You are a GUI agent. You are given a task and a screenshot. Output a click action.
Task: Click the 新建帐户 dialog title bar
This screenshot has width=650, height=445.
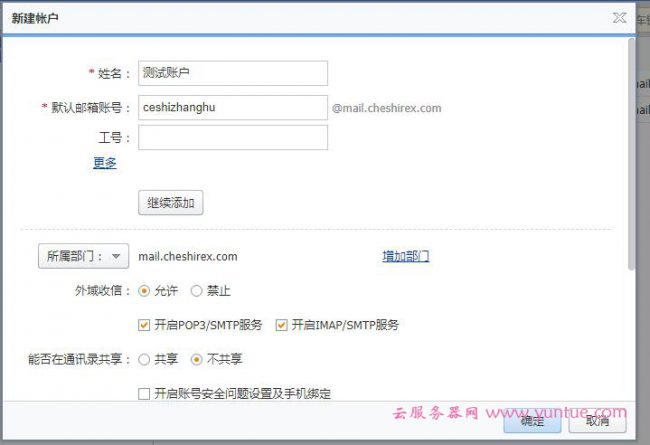point(300,18)
